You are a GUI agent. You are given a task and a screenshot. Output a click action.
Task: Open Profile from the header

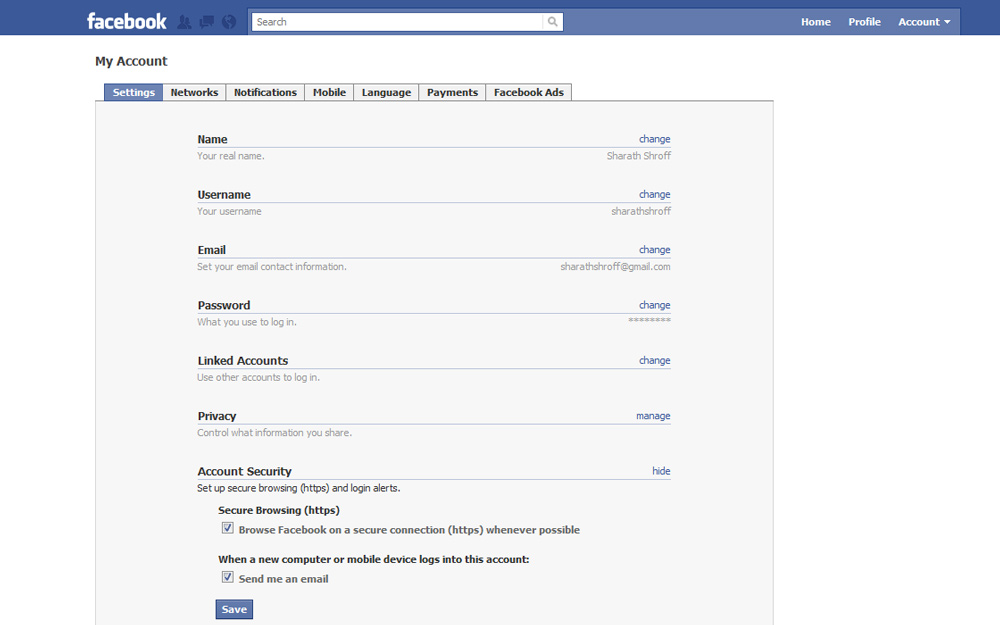tap(864, 22)
